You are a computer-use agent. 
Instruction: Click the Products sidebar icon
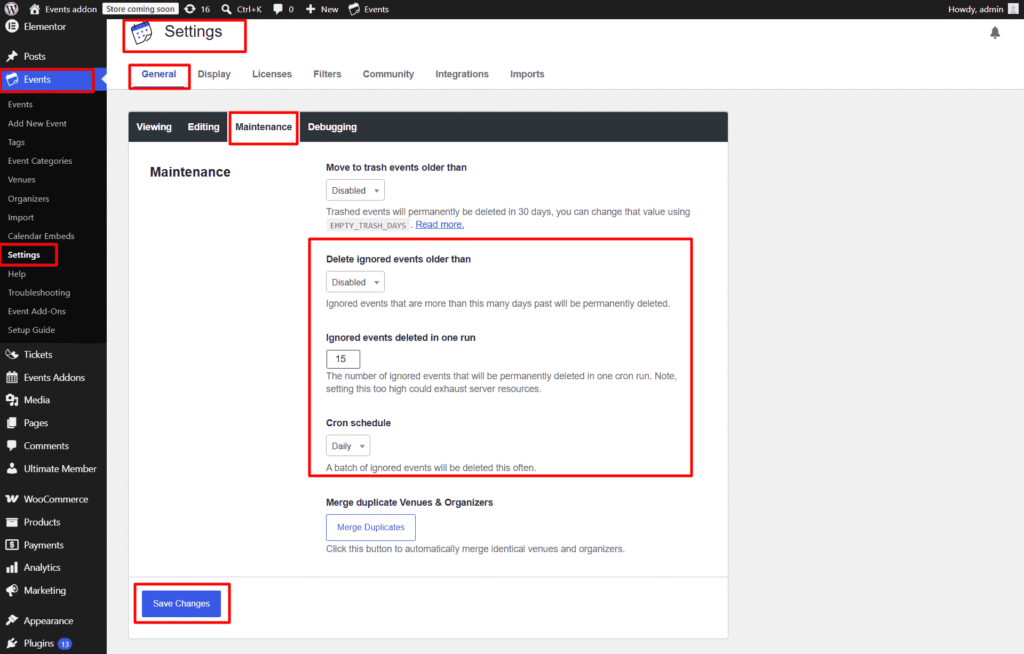click(12, 522)
